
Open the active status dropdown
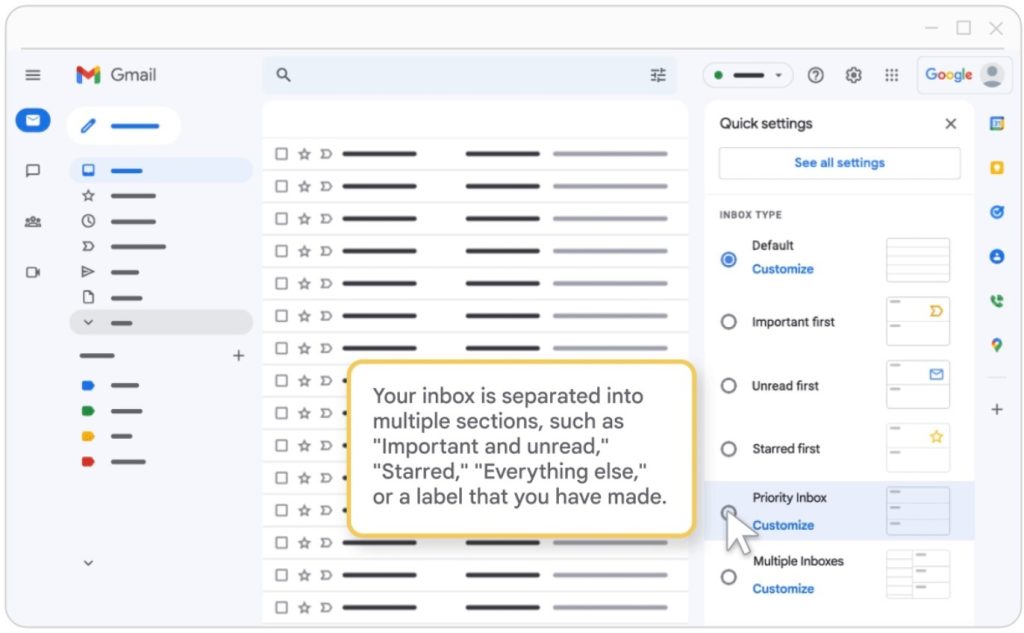[x=748, y=75]
